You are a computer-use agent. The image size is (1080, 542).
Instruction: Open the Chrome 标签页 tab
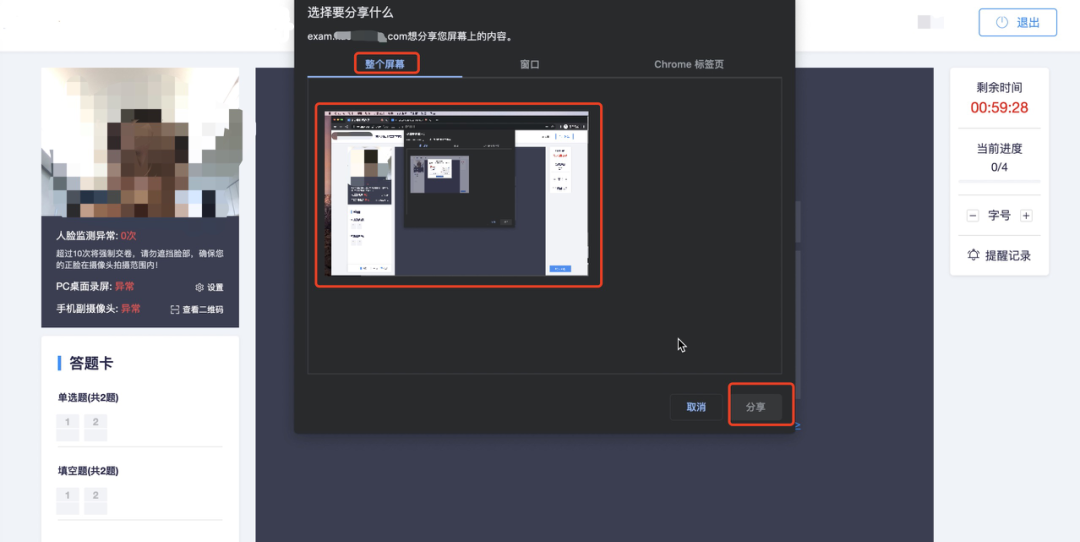click(x=689, y=64)
